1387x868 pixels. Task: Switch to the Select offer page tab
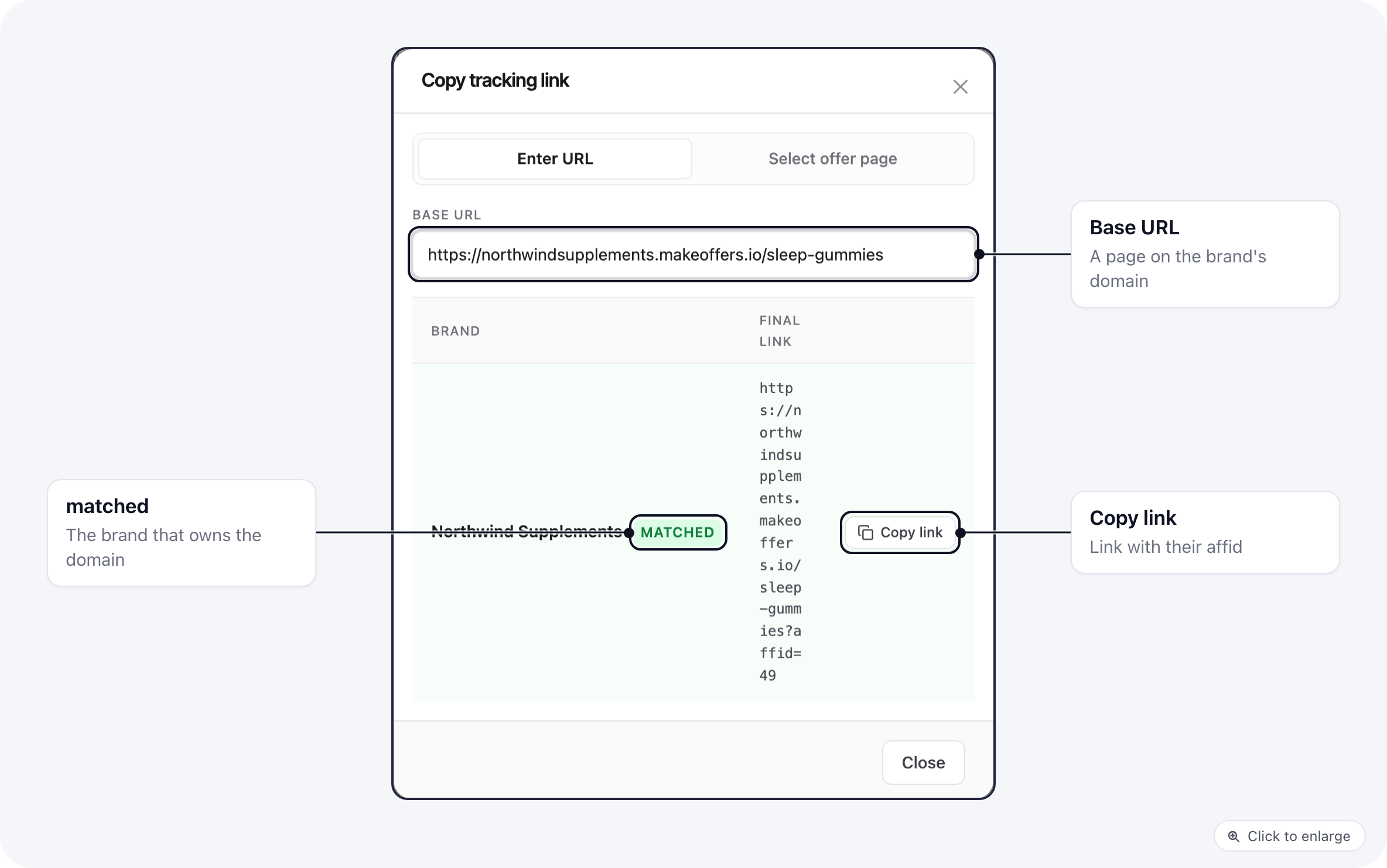pyautogui.click(x=832, y=159)
